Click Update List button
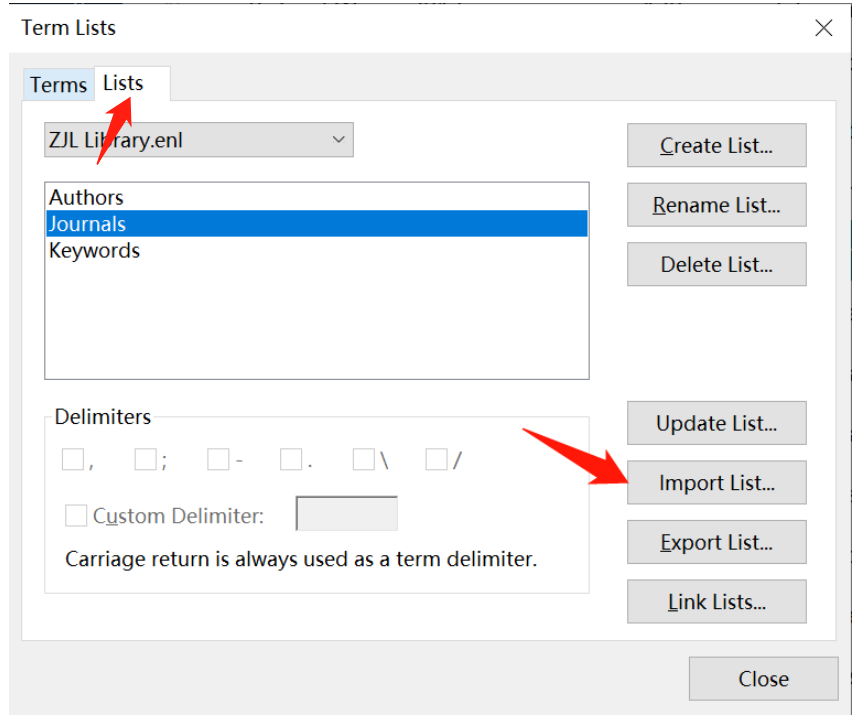 pyautogui.click(x=716, y=423)
